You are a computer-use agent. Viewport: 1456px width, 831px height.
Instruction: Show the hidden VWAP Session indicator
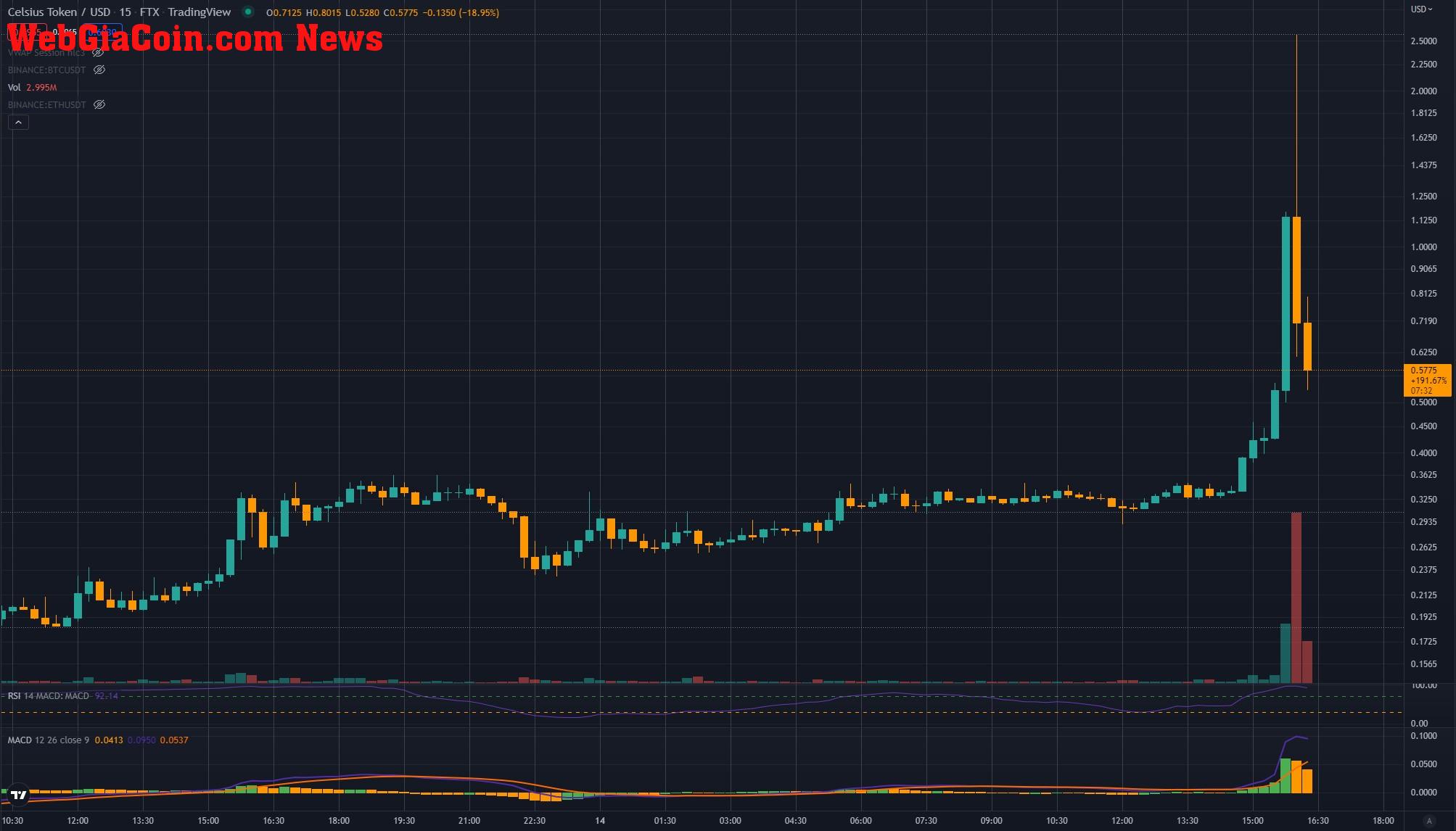click(98, 52)
